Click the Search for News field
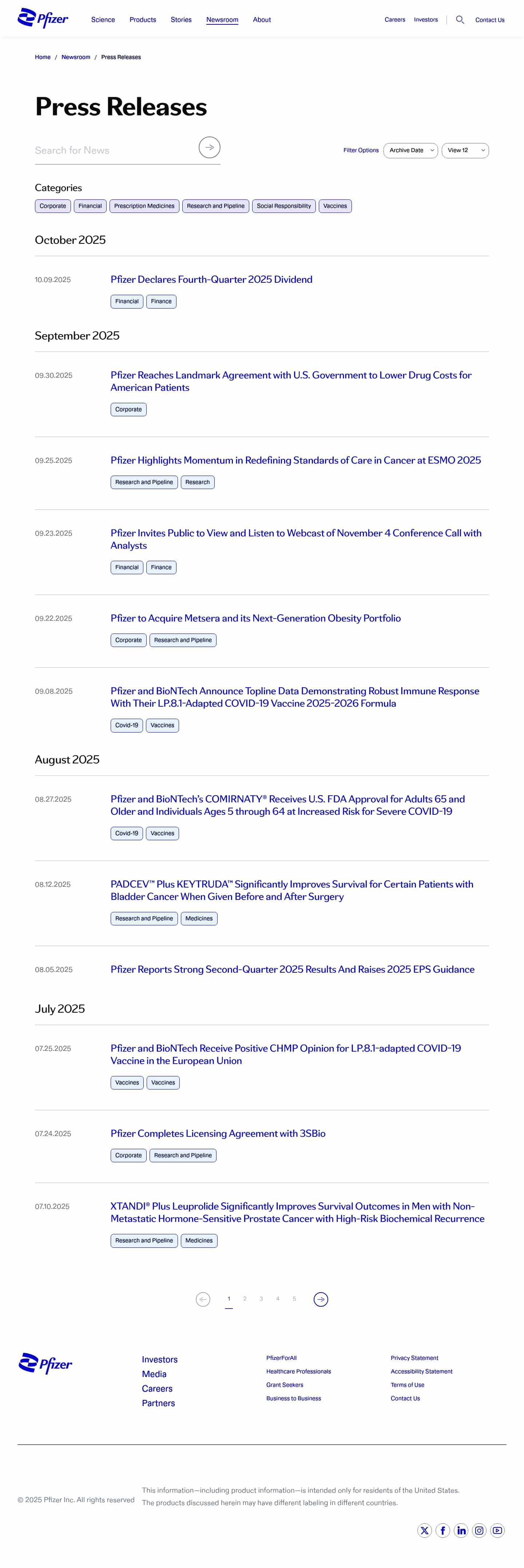The image size is (524, 1568). pos(112,150)
